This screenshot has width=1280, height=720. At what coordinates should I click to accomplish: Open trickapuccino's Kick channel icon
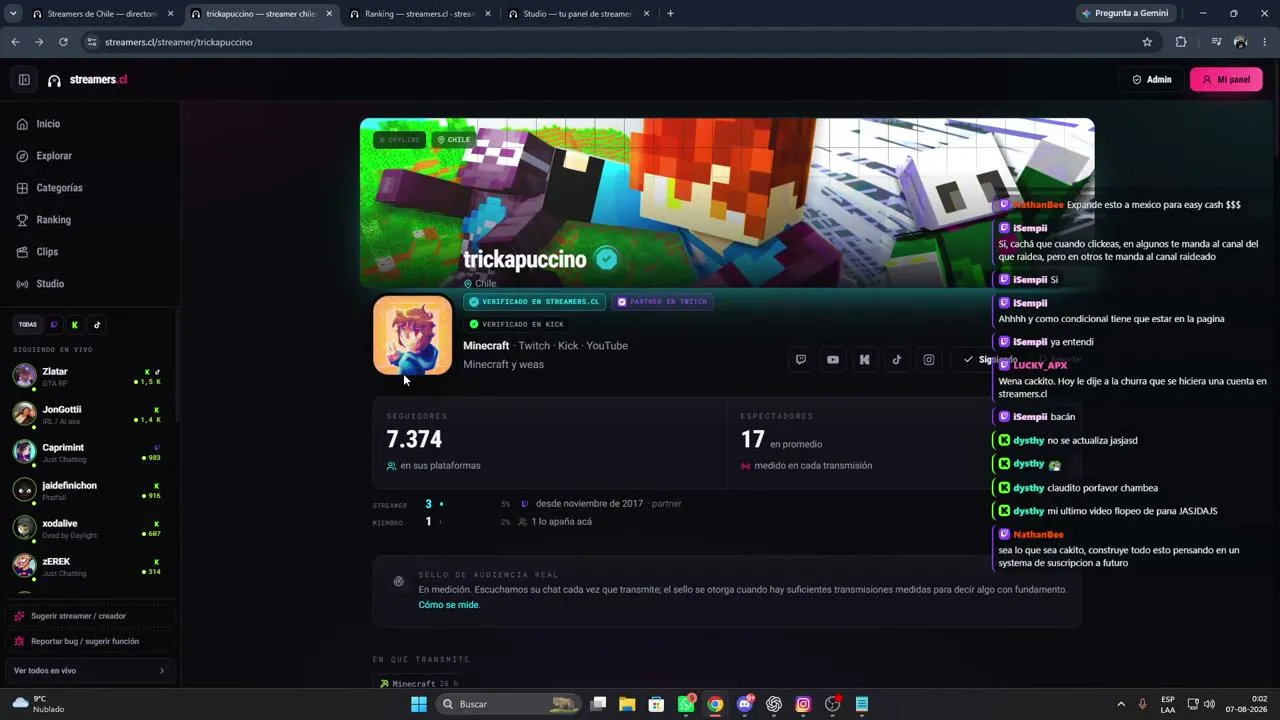pos(865,360)
